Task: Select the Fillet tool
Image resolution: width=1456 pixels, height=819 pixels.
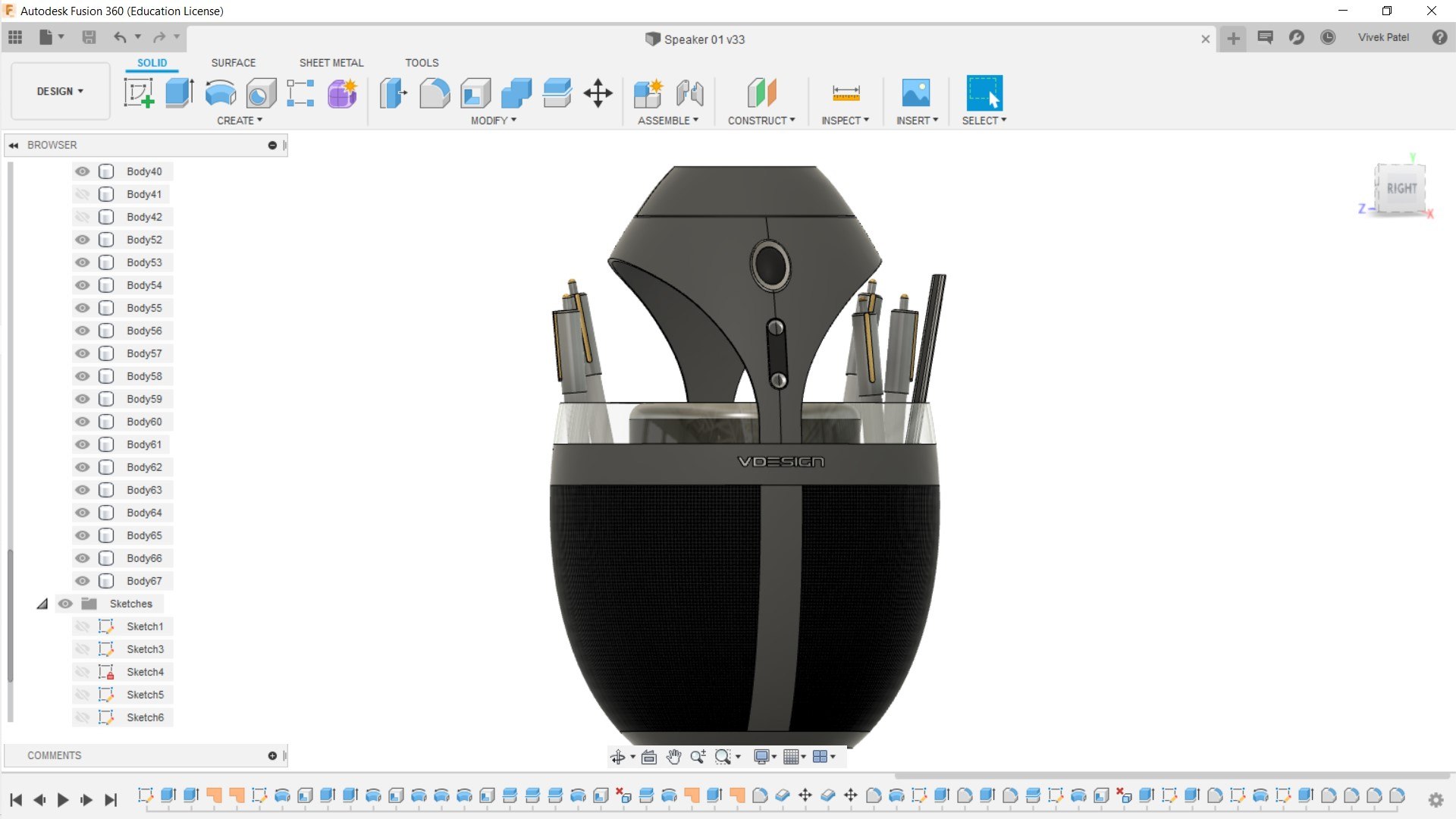Action: click(435, 93)
